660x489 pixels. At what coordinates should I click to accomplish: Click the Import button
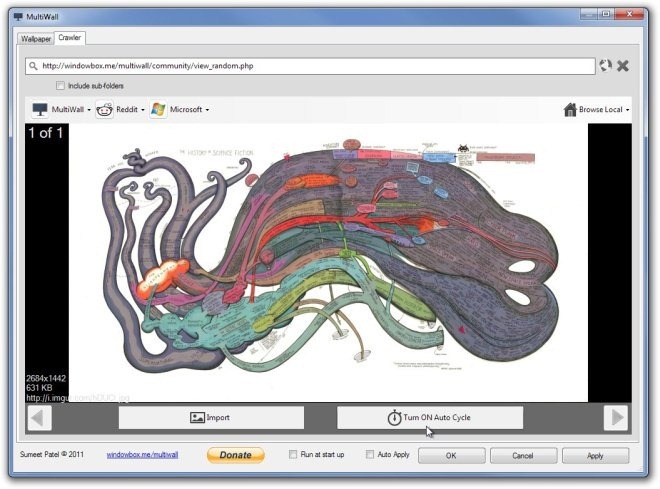[211, 417]
